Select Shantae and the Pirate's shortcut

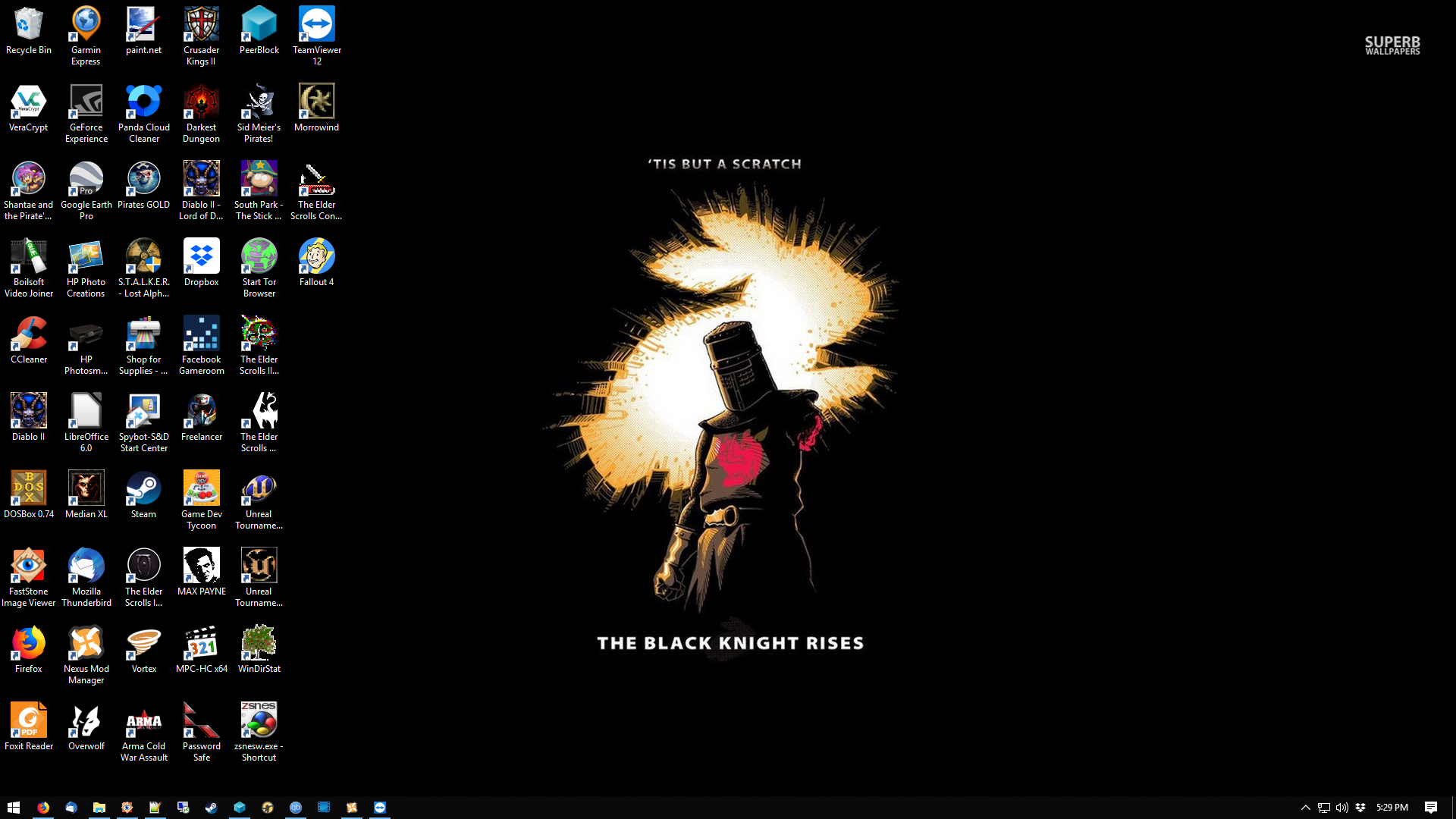[29, 191]
